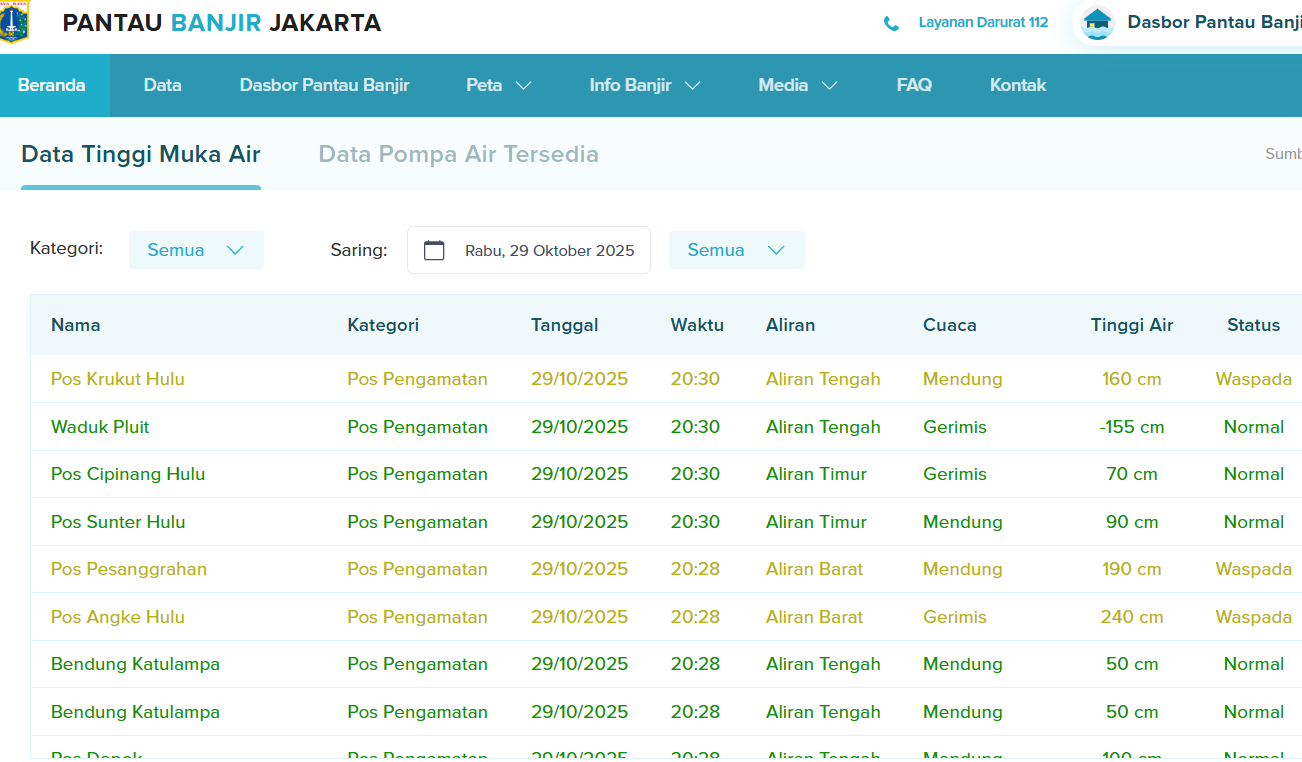Select the Data Tinggi Muka Air tab

click(141, 154)
